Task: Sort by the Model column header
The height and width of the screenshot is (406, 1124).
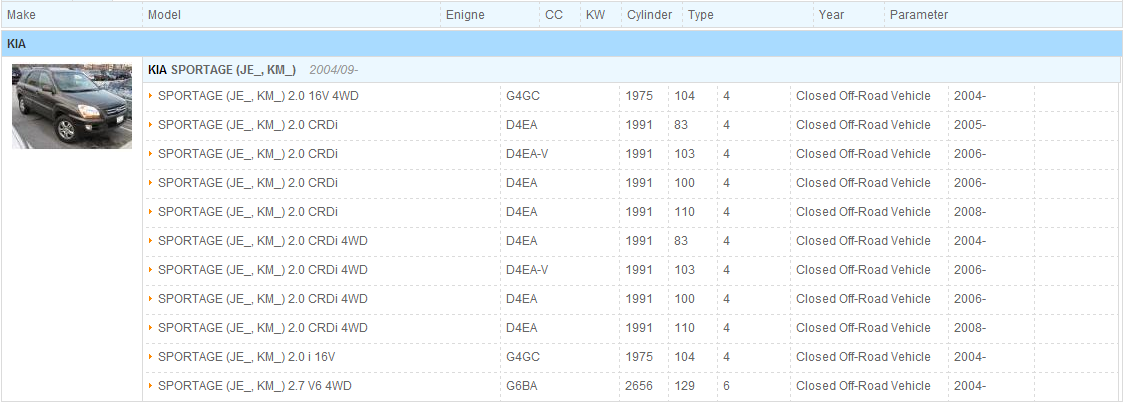Action: 164,15
